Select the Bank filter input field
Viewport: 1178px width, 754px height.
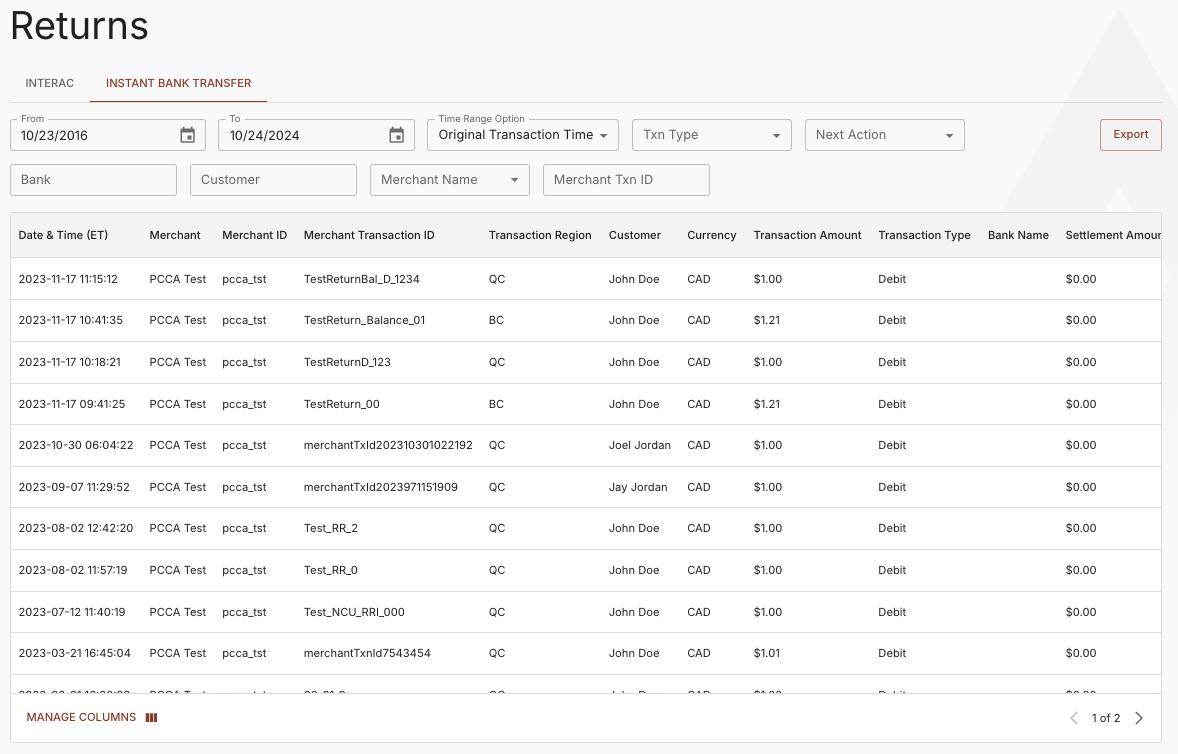click(x=93, y=180)
